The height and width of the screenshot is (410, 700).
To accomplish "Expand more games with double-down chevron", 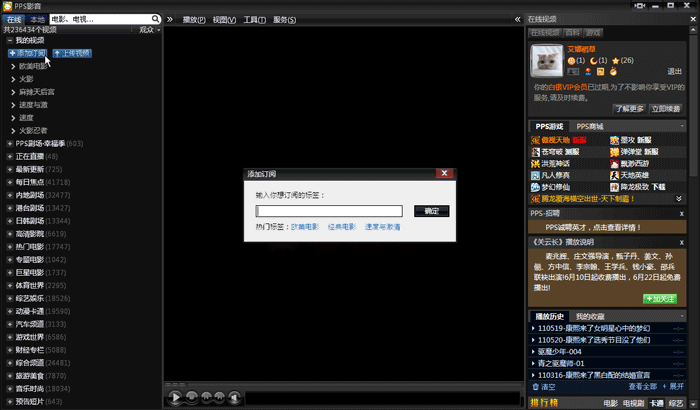I will click(x=679, y=198).
